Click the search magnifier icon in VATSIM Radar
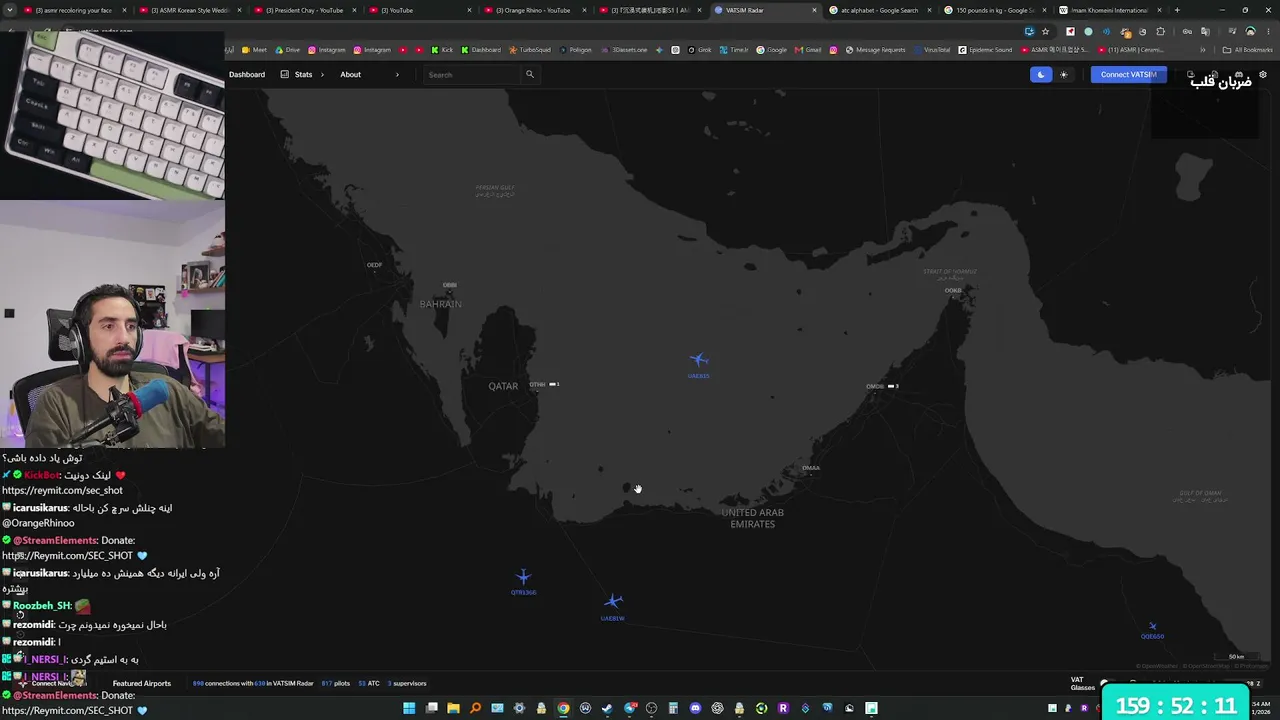Viewport: 1280px width, 720px height. (x=530, y=74)
